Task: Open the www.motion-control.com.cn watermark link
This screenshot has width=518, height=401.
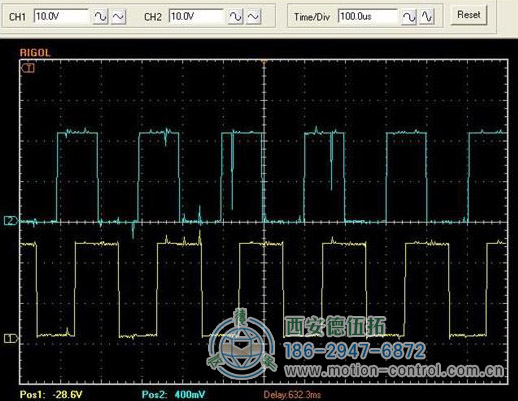Action: click(x=394, y=370)
